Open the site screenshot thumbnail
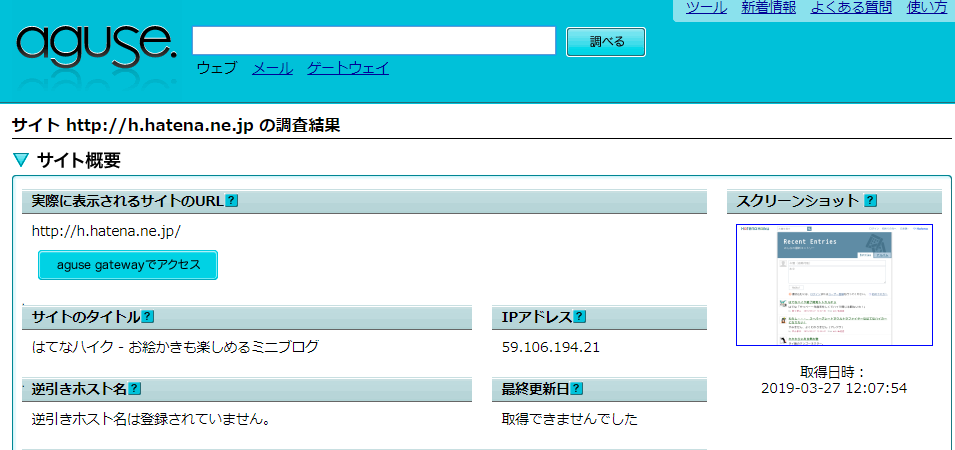 [x=834, y=285]
